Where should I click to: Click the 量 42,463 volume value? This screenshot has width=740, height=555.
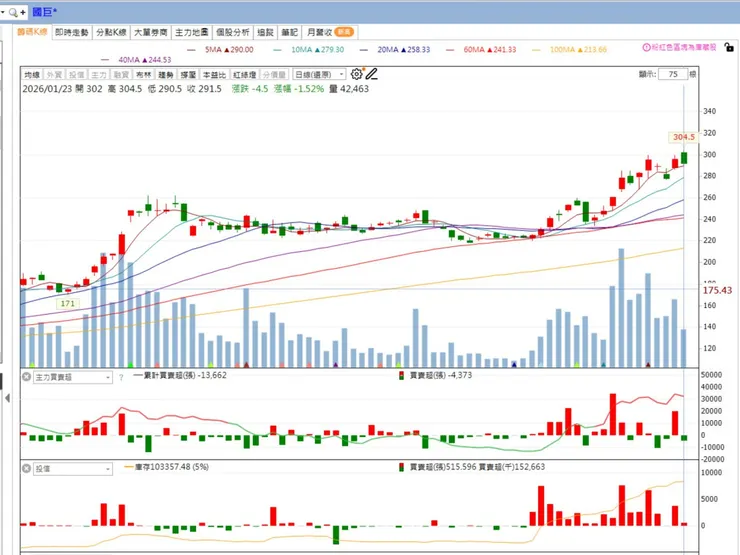(349, 89)
